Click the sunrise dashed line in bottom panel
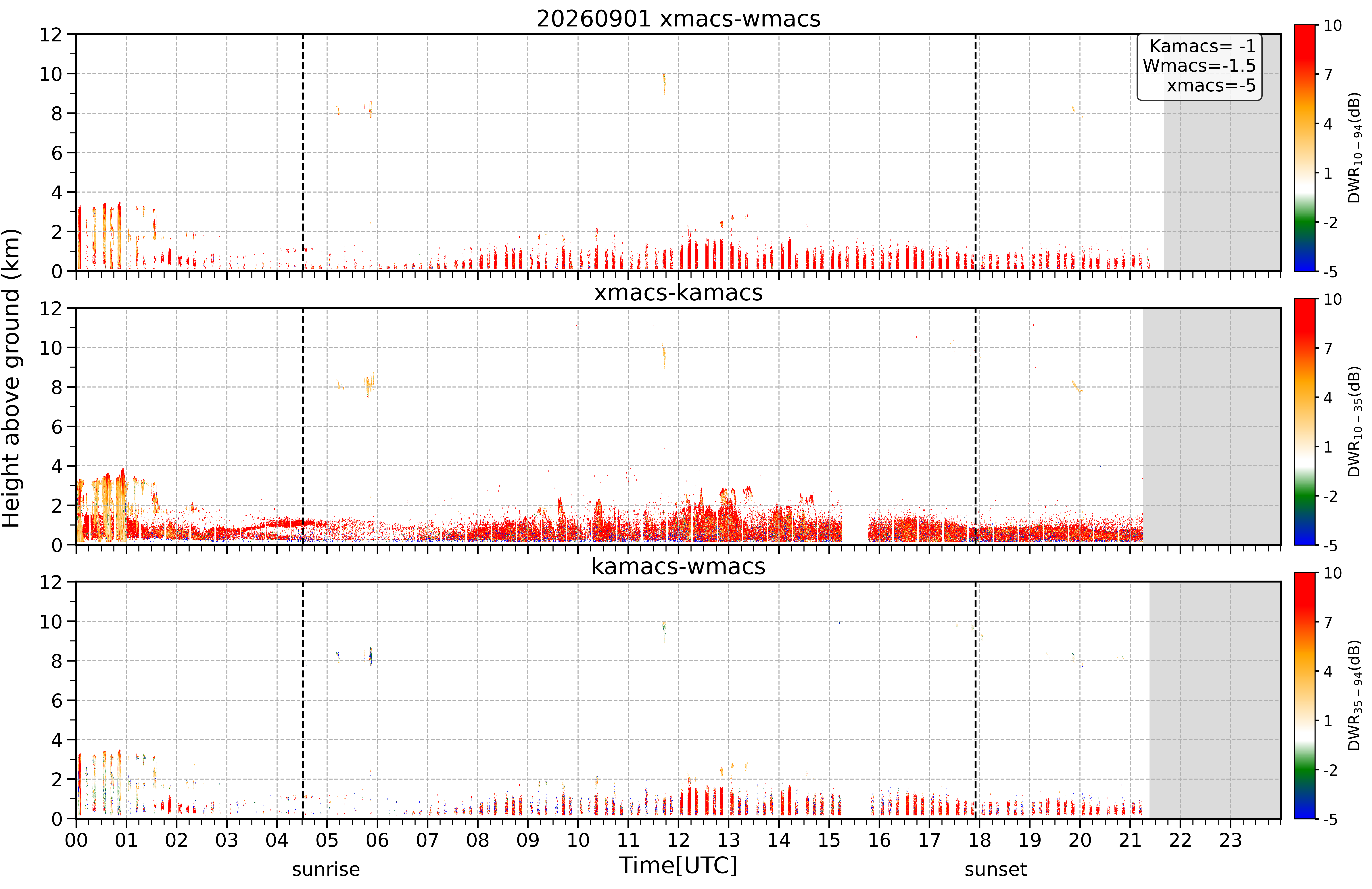The height and width of the screenshot is (889, 1372). (303, 700)
